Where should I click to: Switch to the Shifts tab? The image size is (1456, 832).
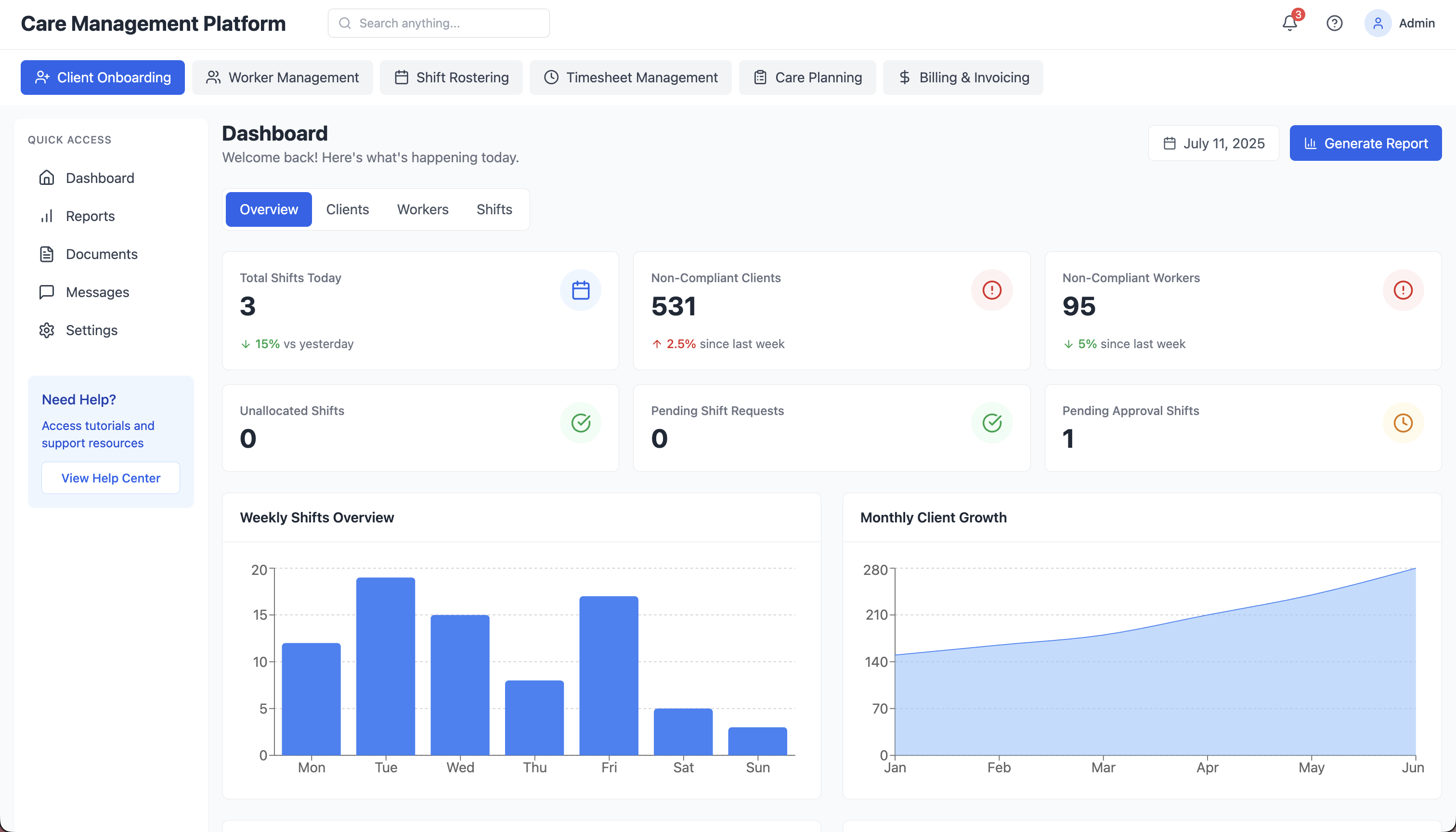pyautogui.click(x=494, y=209)
